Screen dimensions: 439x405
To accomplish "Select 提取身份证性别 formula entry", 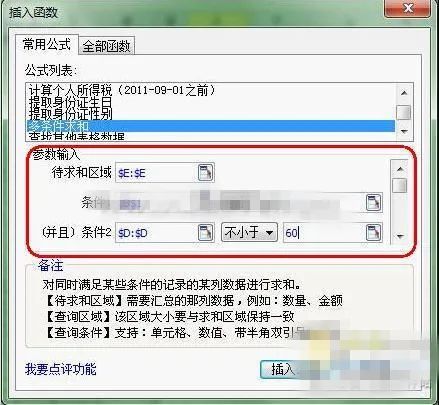I will pos(71,114).
